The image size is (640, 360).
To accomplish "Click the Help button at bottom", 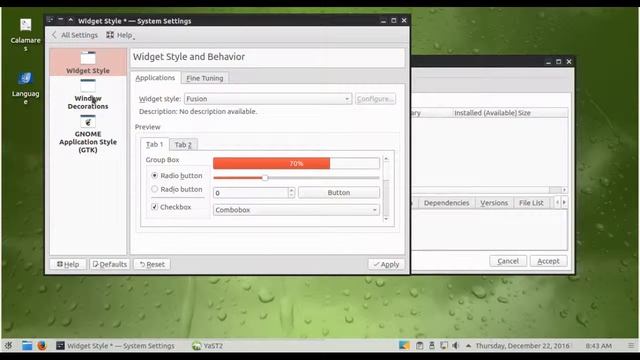I will click(68, 264).
